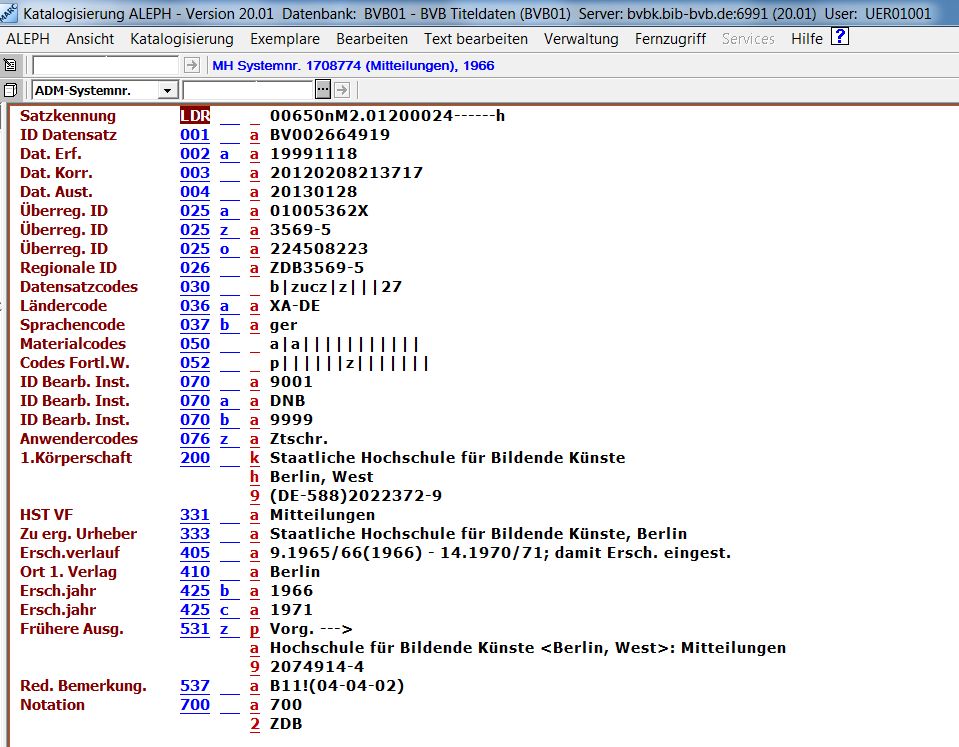Image resolution: width=959 pixels, height=747 pixels.
Task: Open the Katalogisierung menu
Action: pyautogui.click(x=182, y=39)
